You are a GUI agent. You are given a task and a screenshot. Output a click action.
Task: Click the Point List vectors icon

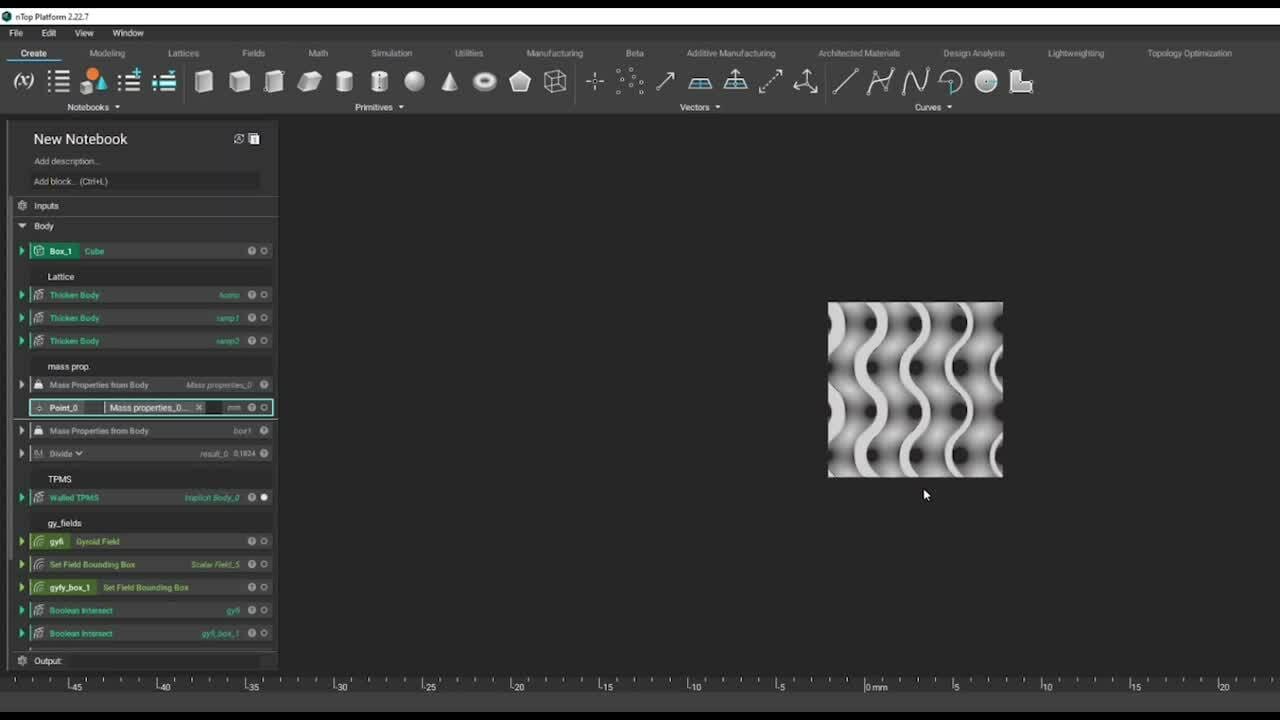(630, 82)
